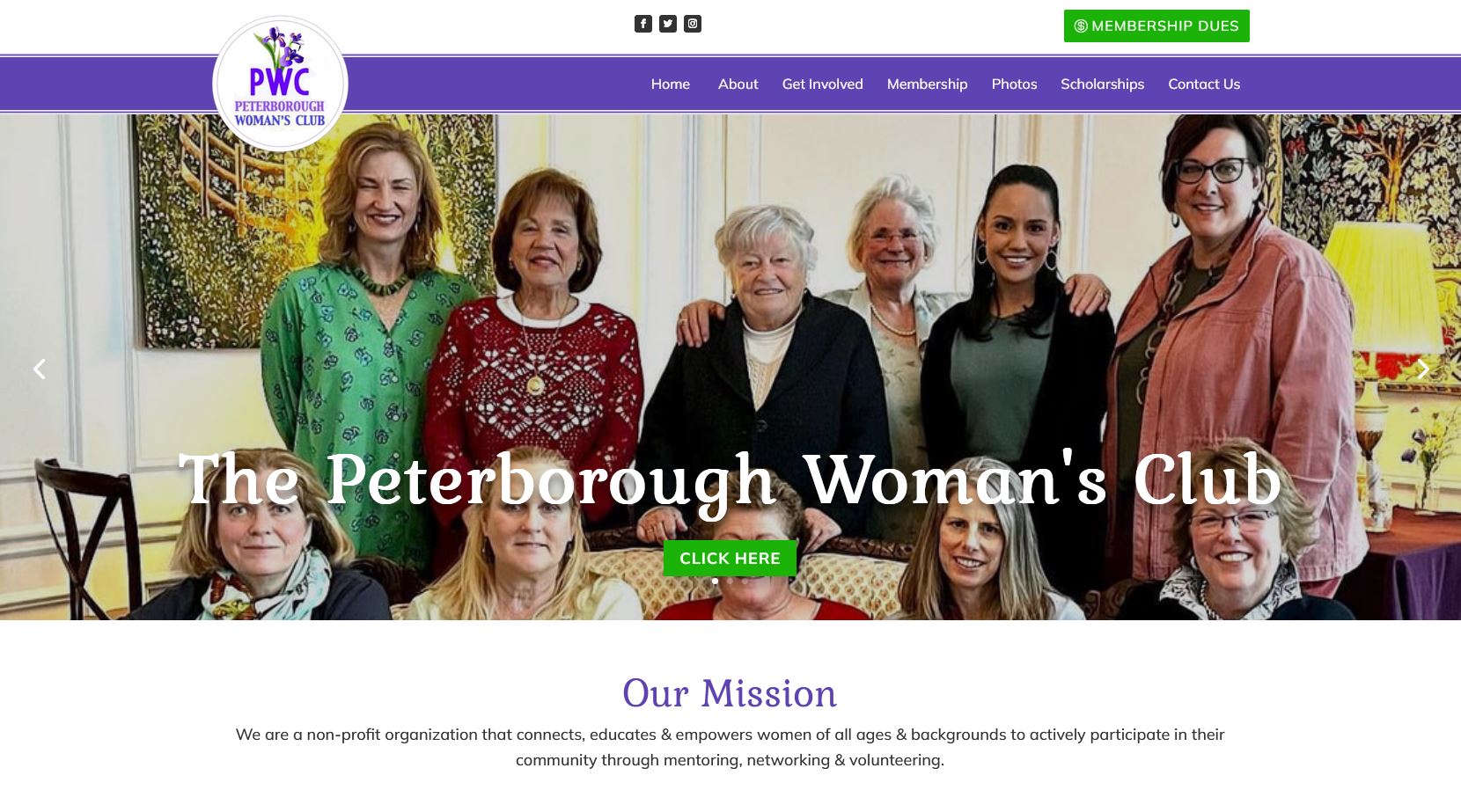This screenshot has width=1461, height=812.
Task: Open the Membership menu
Action: coord(927,84)
